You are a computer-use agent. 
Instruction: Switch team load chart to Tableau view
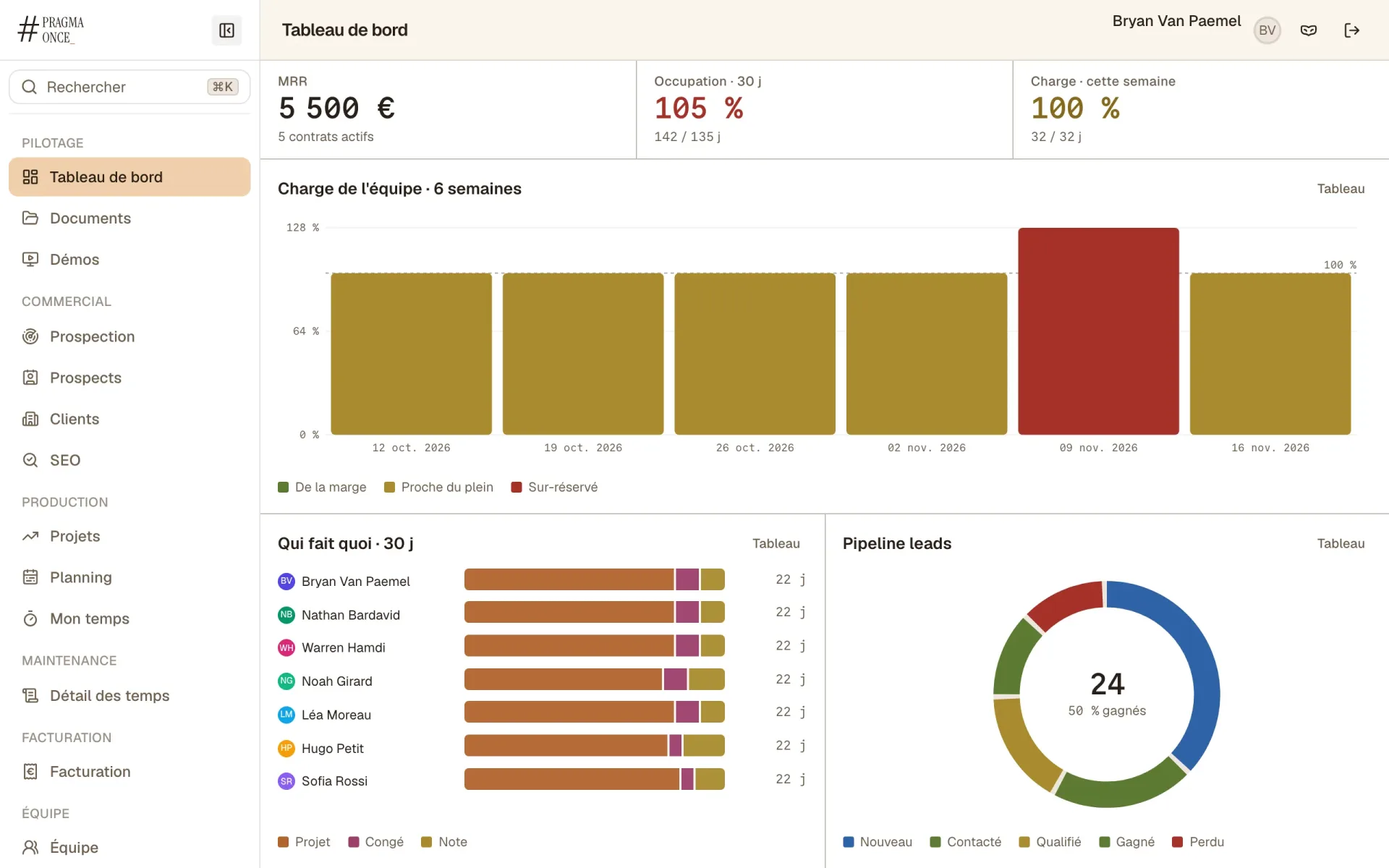click(x=1341, y=189)
